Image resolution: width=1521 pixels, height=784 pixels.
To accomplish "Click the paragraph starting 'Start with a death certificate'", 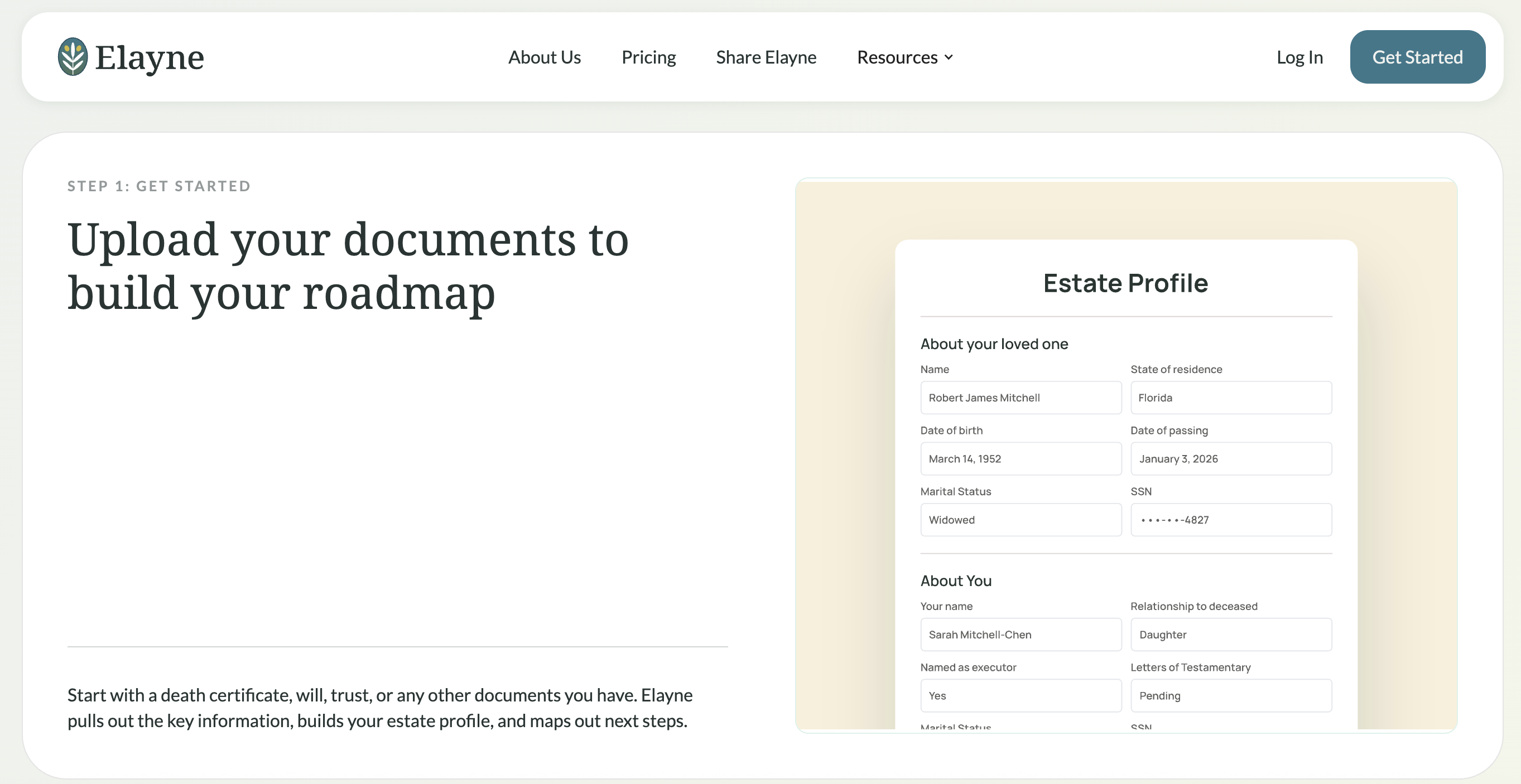I will (x=379, y=708).
